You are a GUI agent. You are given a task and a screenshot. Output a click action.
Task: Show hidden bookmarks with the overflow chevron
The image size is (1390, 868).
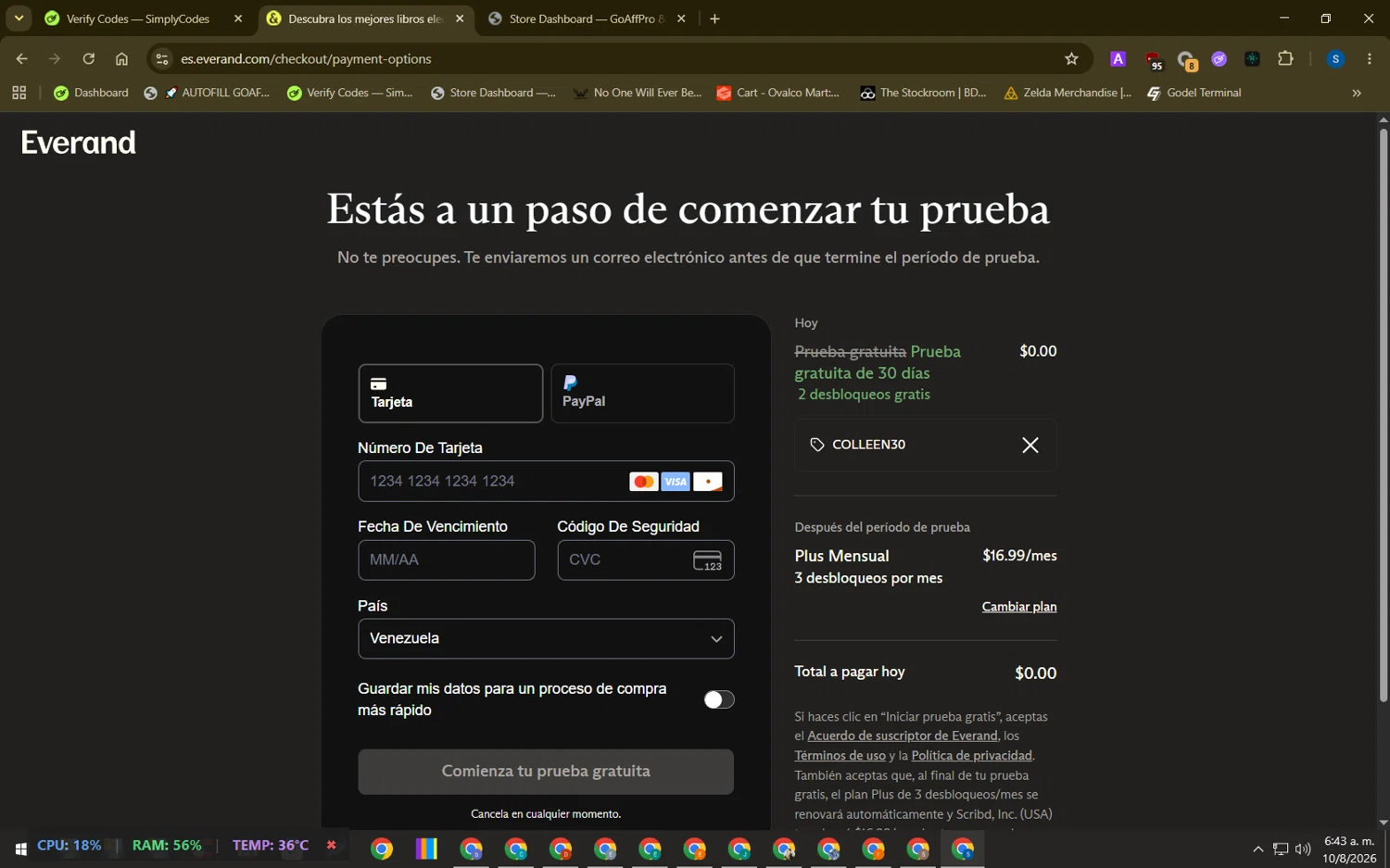pos(1357,93)
